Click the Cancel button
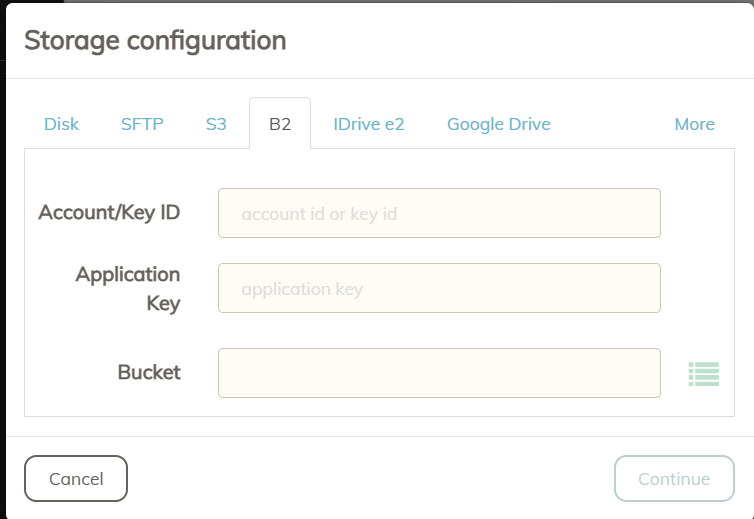This screenshot has width=754, height=519. [x=76, y=479]
